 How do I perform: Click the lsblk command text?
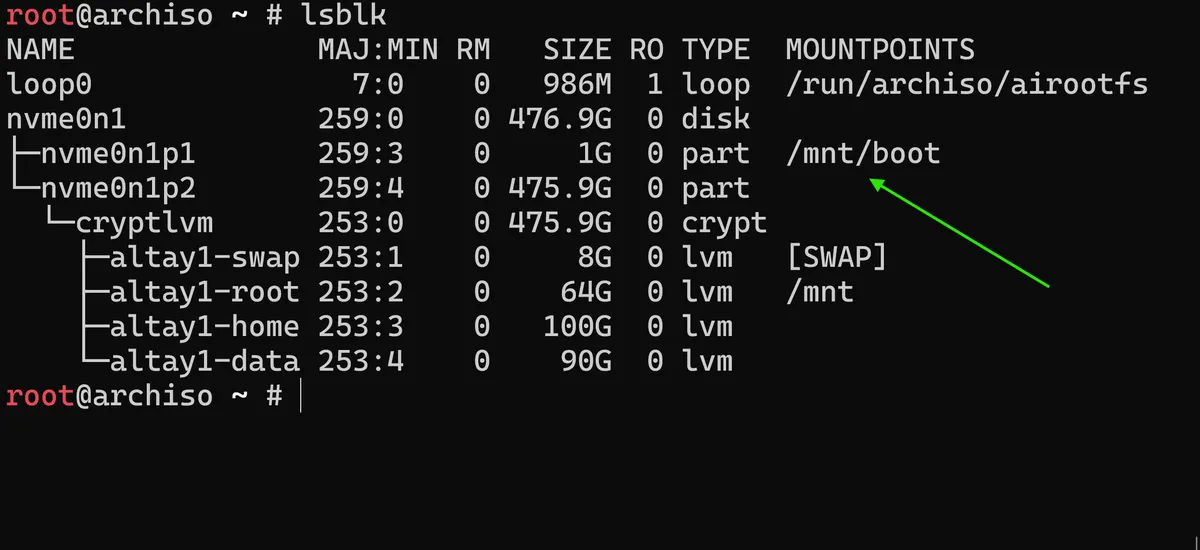tap(343, 15)
